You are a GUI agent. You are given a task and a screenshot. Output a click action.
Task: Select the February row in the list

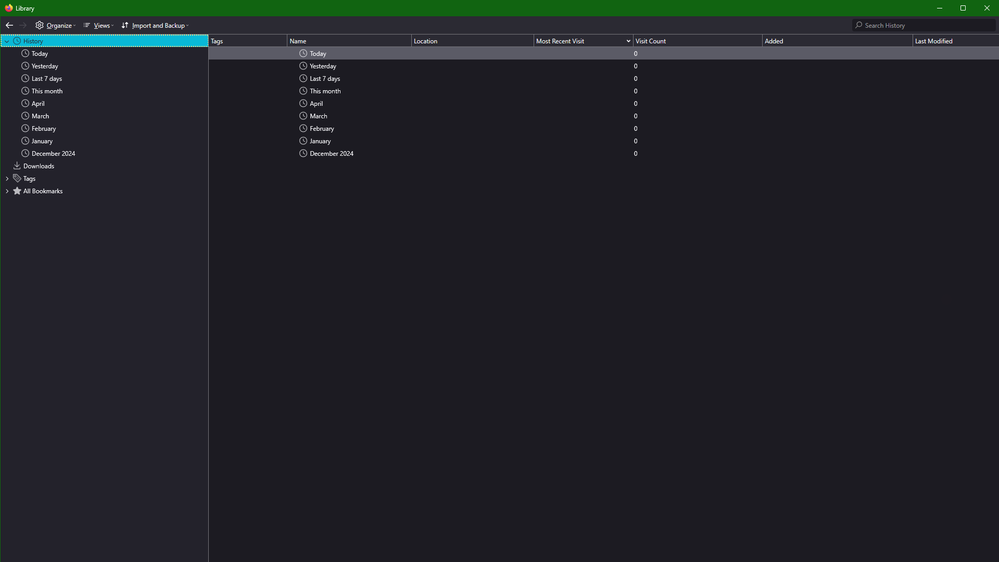click(321, 129)
